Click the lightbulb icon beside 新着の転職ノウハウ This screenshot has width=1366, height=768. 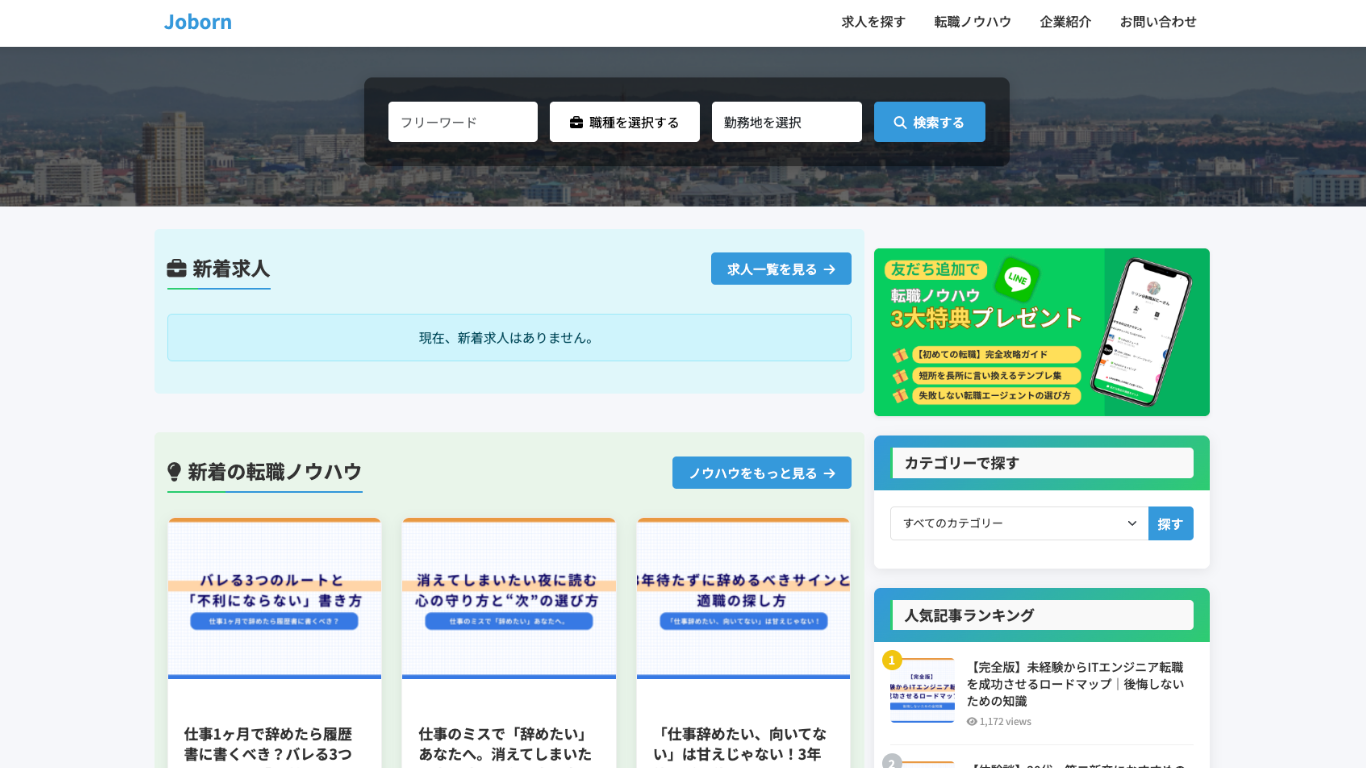click(x=174, y=472)
